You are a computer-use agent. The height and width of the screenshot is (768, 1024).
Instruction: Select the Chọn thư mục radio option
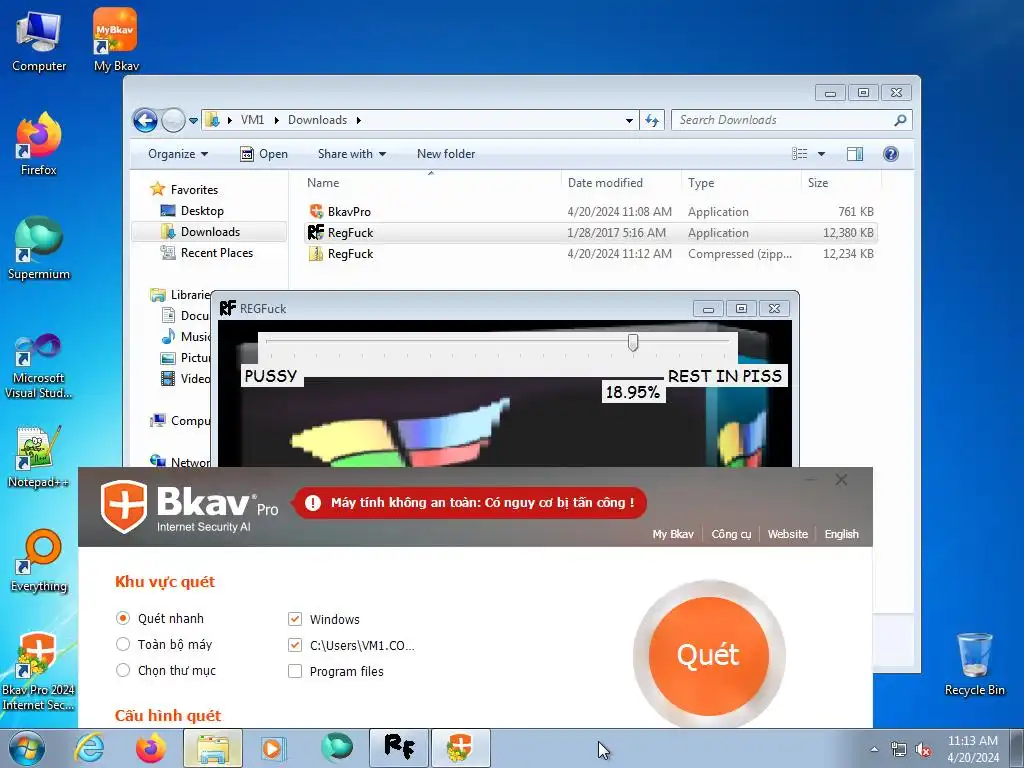123,670
